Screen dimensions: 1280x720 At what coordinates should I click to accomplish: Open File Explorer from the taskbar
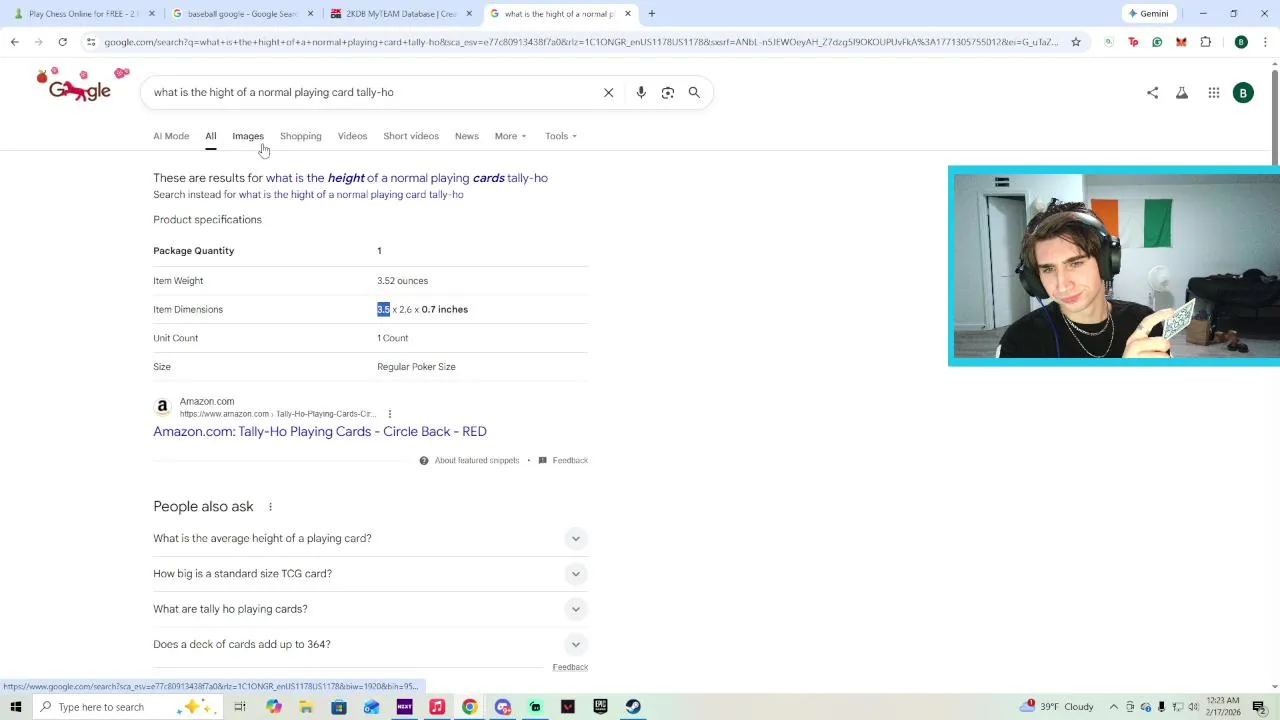[x=306, y=707]
